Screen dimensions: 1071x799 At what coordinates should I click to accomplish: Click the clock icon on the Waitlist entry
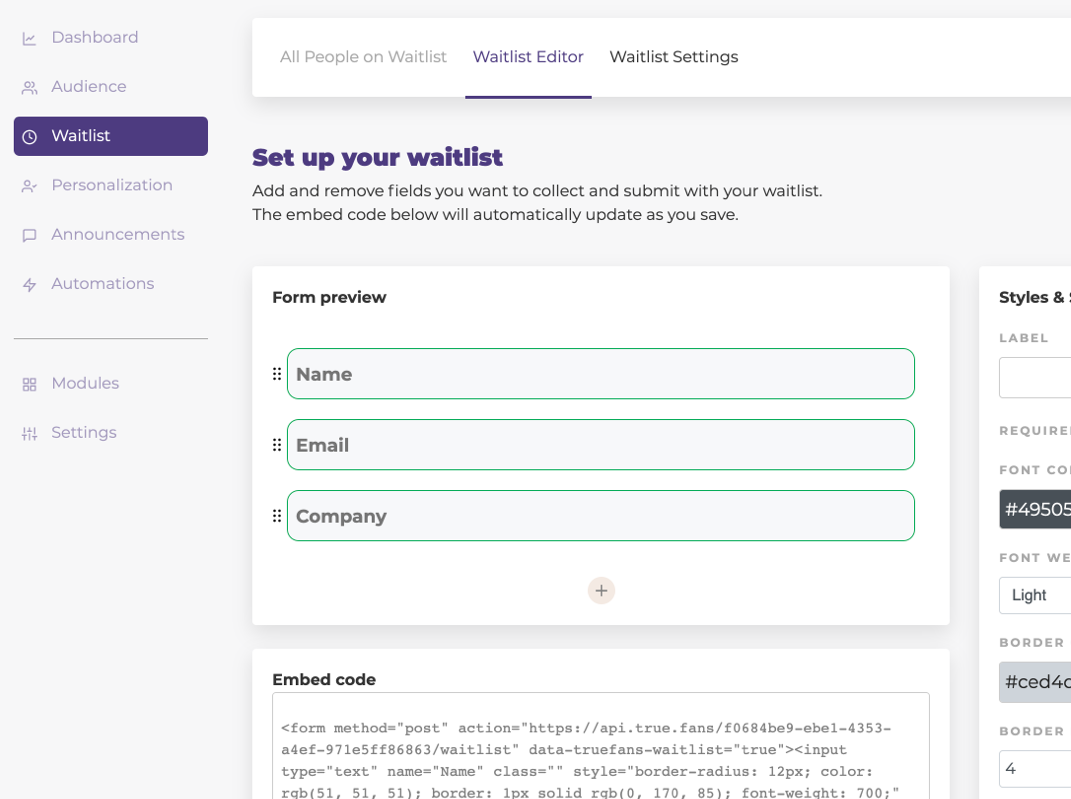[29, 136]
